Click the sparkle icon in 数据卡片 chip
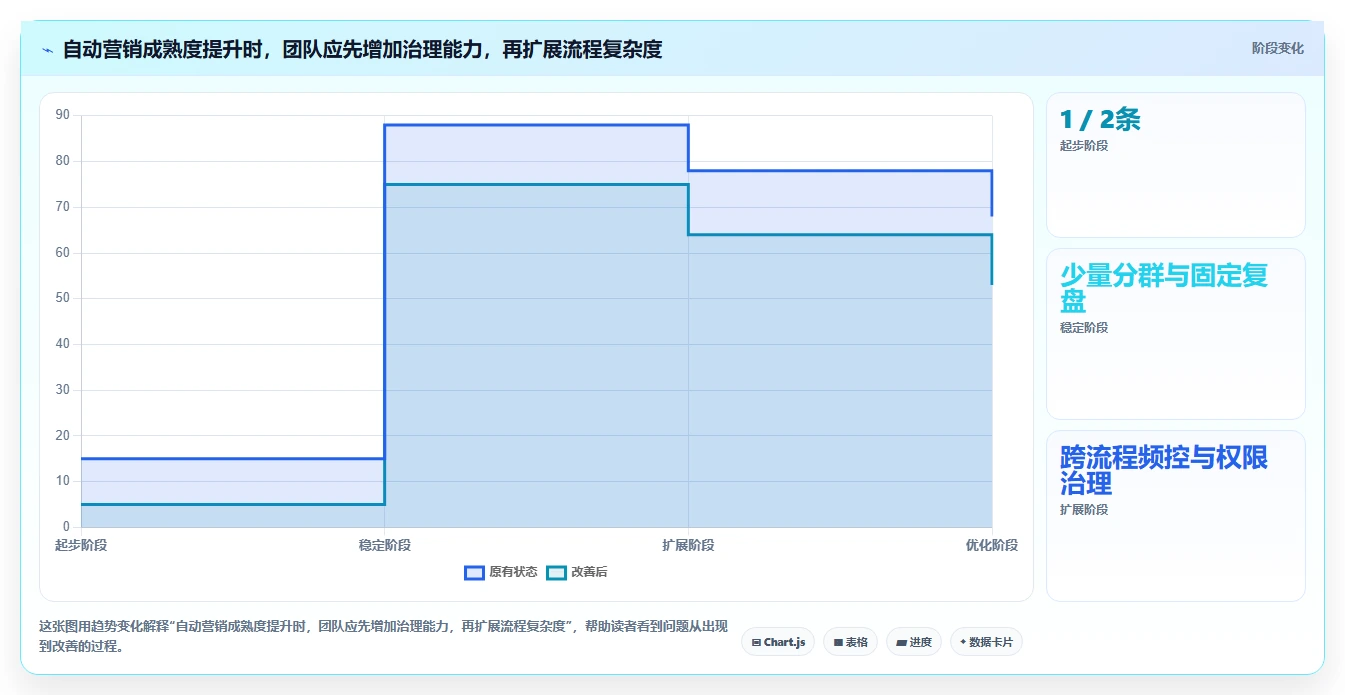 pyautogui.click(x=963, y=642)
